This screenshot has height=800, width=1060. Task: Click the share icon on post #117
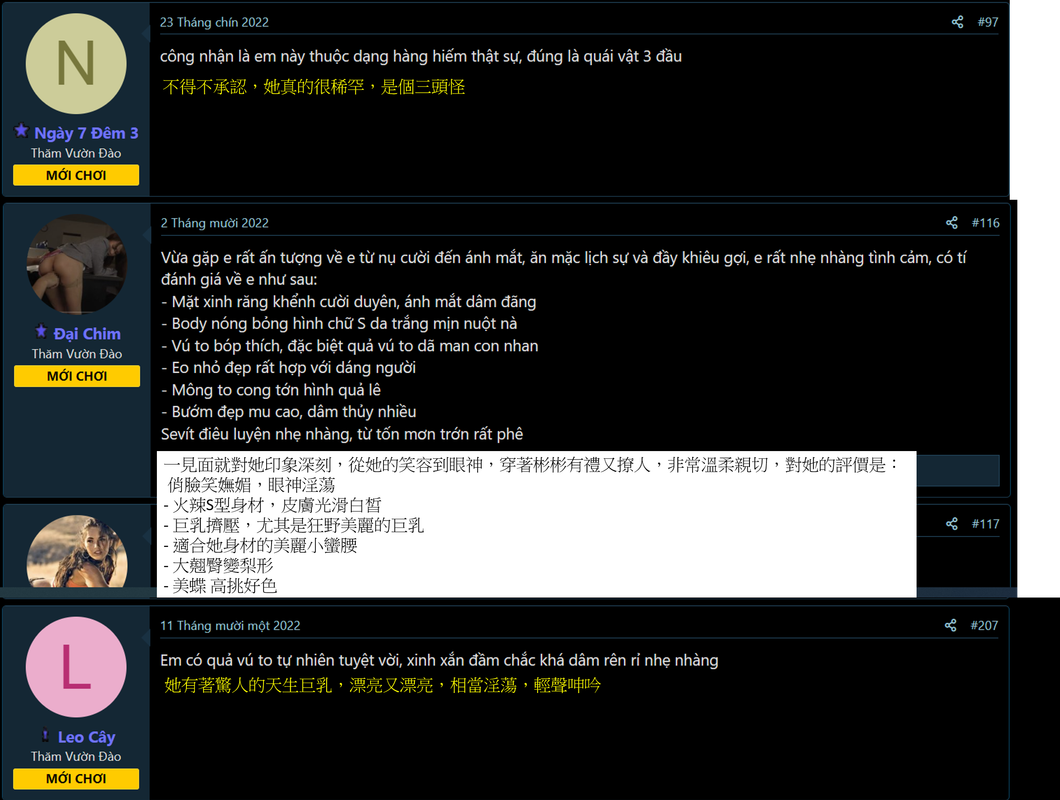tap(952, 523)
